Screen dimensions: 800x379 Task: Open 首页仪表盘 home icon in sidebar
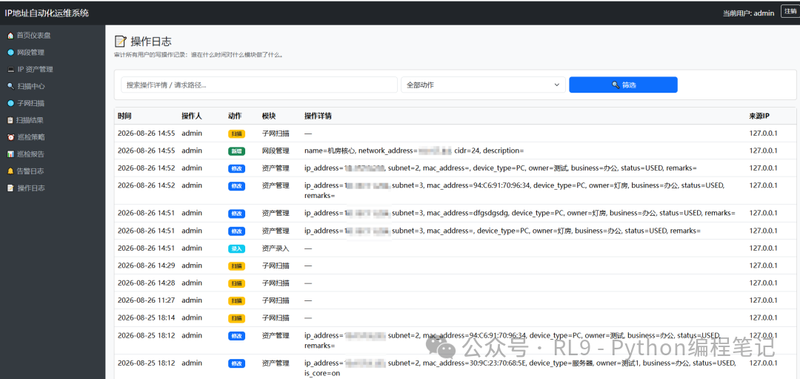(10, 36)
